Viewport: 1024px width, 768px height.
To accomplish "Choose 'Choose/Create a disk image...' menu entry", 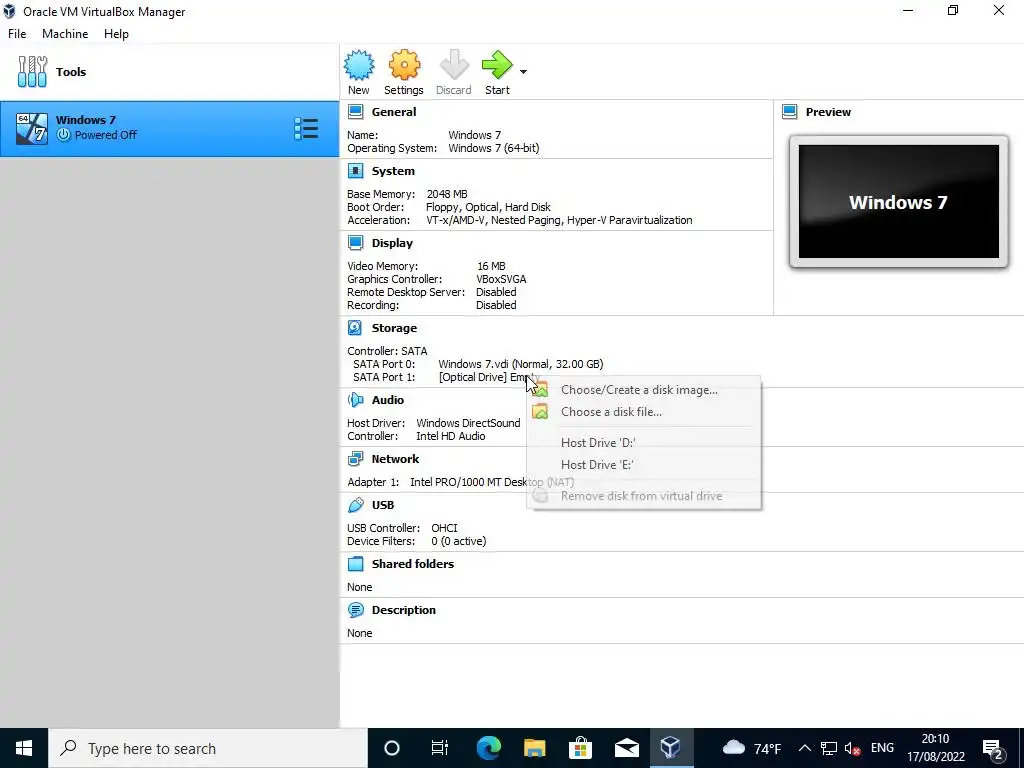I will coord(644,390).
